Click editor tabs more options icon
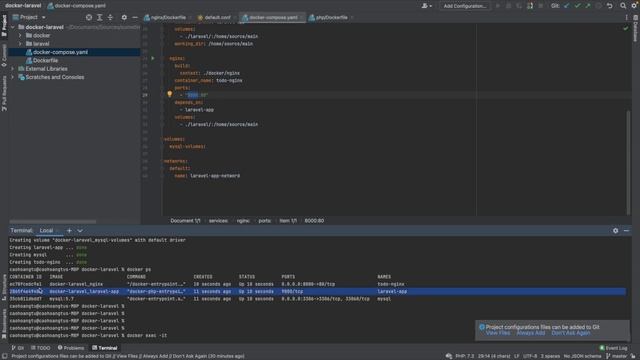The height and width of the screenshot is (360, 640). pos(627,18)
